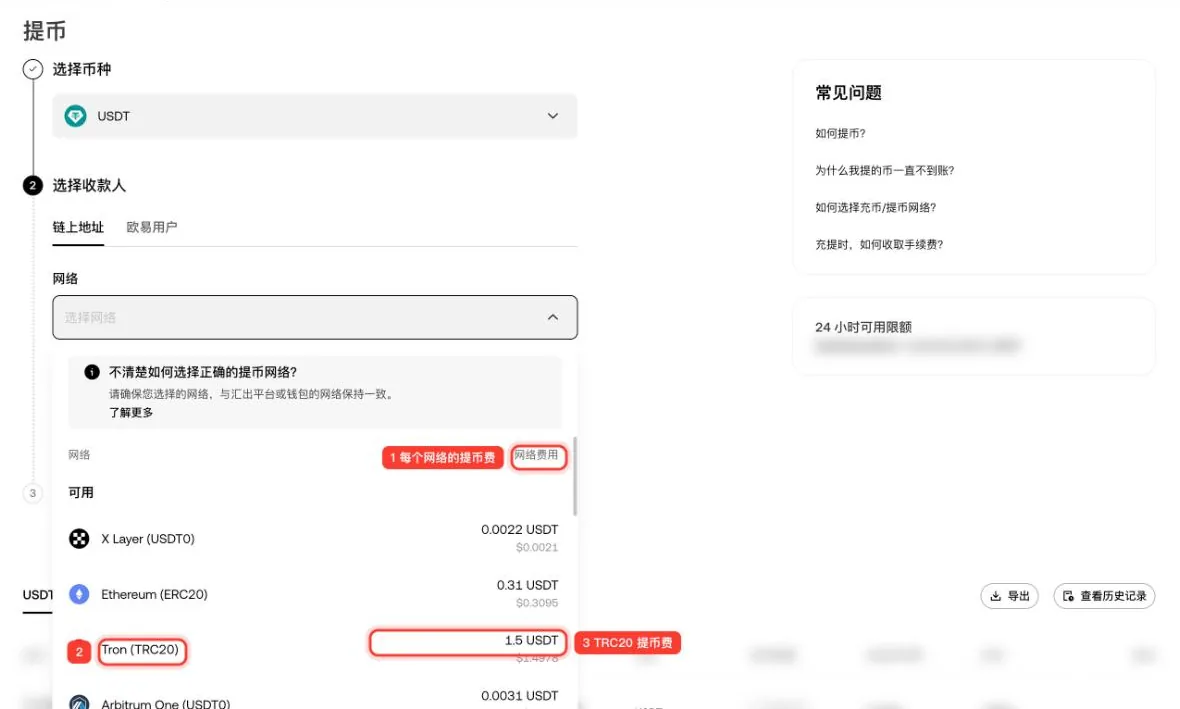Switch to the 链上地址 tab

[78, 227]
